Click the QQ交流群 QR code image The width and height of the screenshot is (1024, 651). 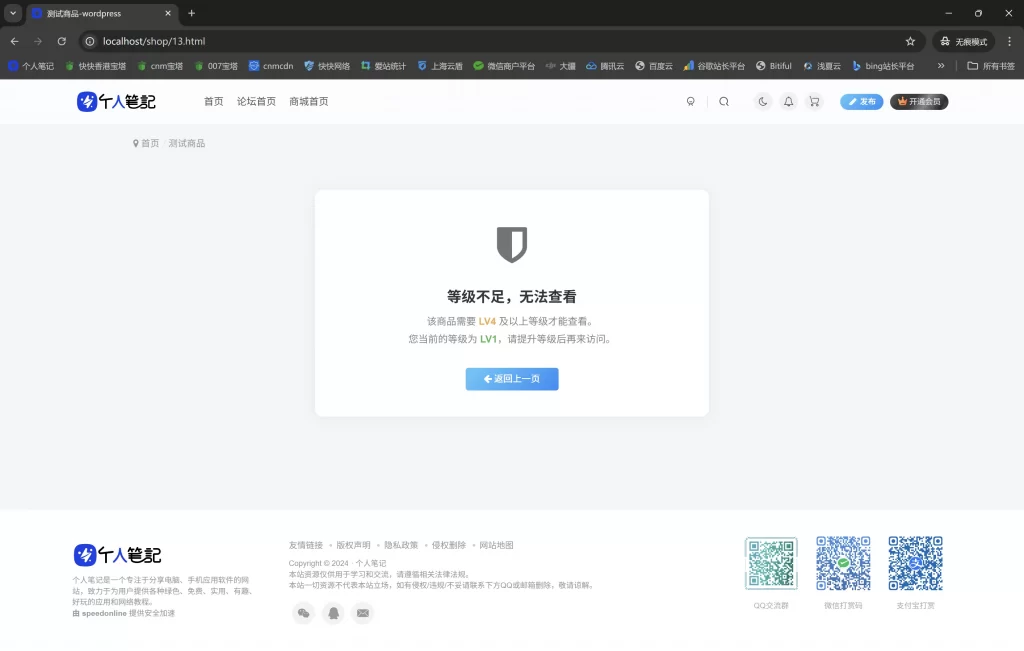(771, 562)
